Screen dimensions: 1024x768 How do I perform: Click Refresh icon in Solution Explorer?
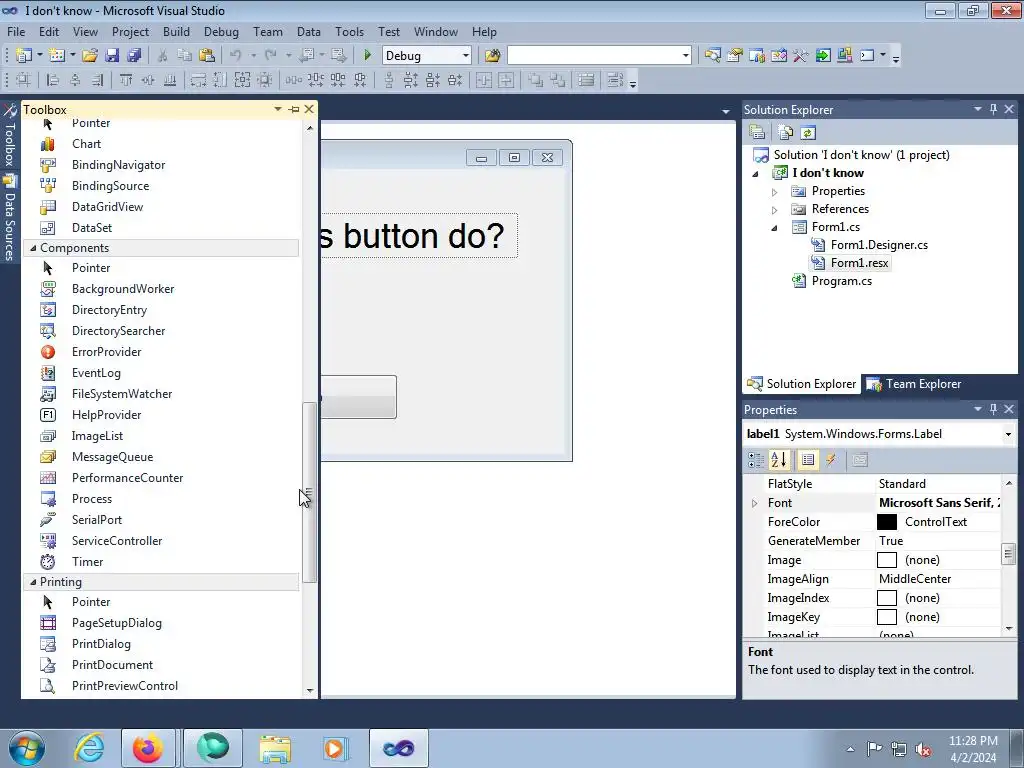[808, 133]
